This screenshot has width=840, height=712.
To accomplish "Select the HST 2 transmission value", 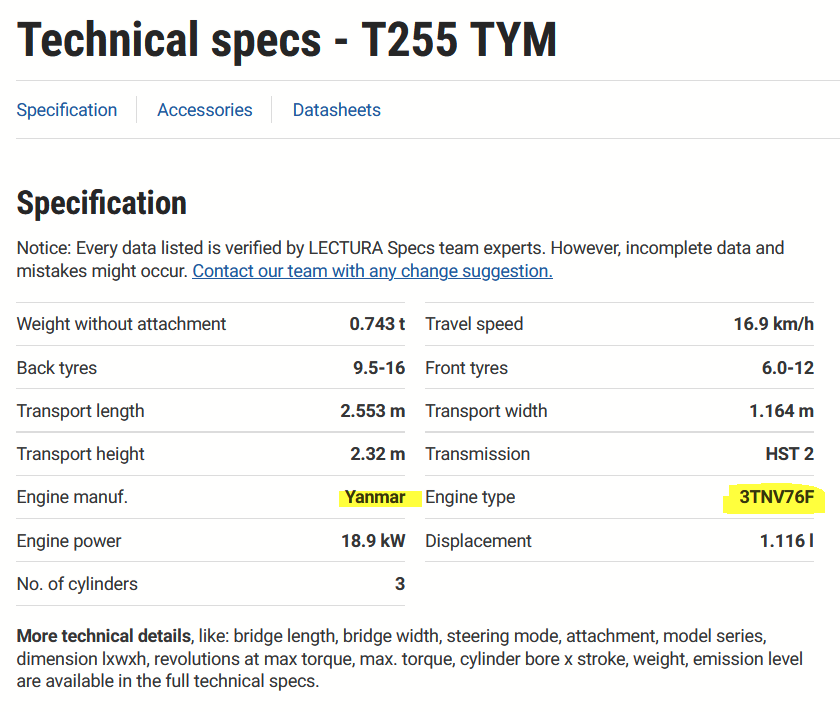I will (789, 454).
